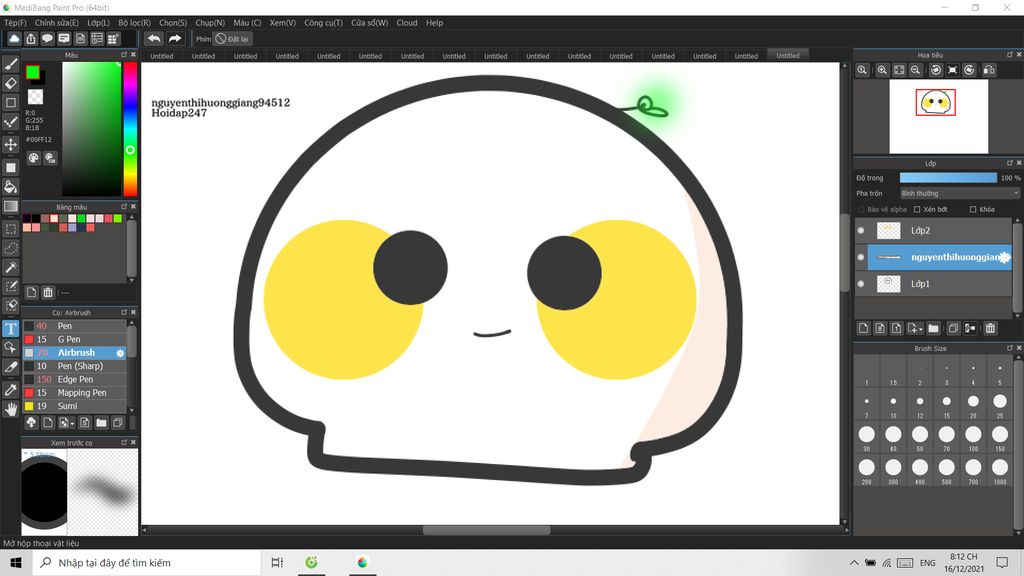Pick the Gradient tool
The height and width of the screenshot is (576, 1024).
[x=10, y=206]
